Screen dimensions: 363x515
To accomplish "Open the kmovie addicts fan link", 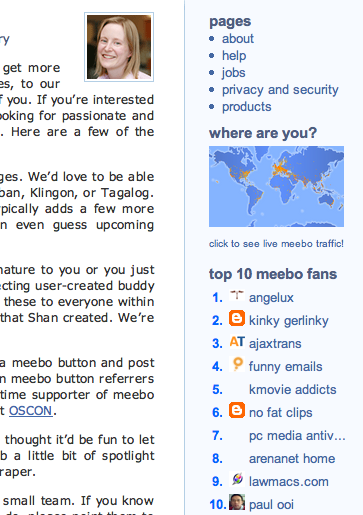I will pos(293,390).
